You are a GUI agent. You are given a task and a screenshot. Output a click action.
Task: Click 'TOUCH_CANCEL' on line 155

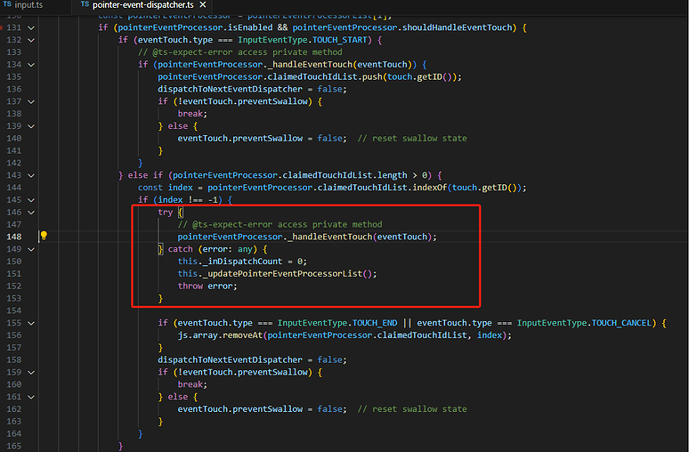coord(621,323)
